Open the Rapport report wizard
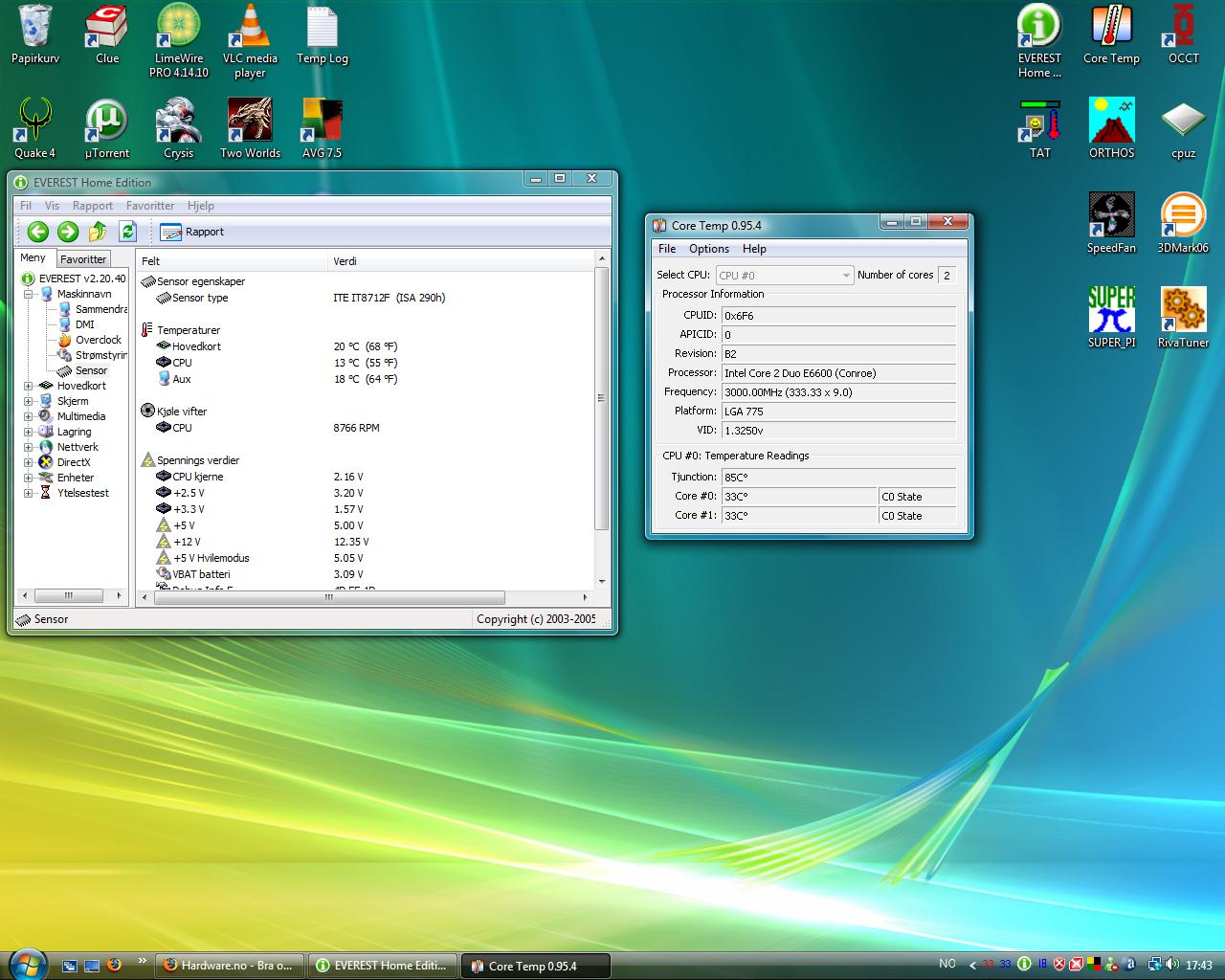The image size is (1225, 980). [191, 232]
